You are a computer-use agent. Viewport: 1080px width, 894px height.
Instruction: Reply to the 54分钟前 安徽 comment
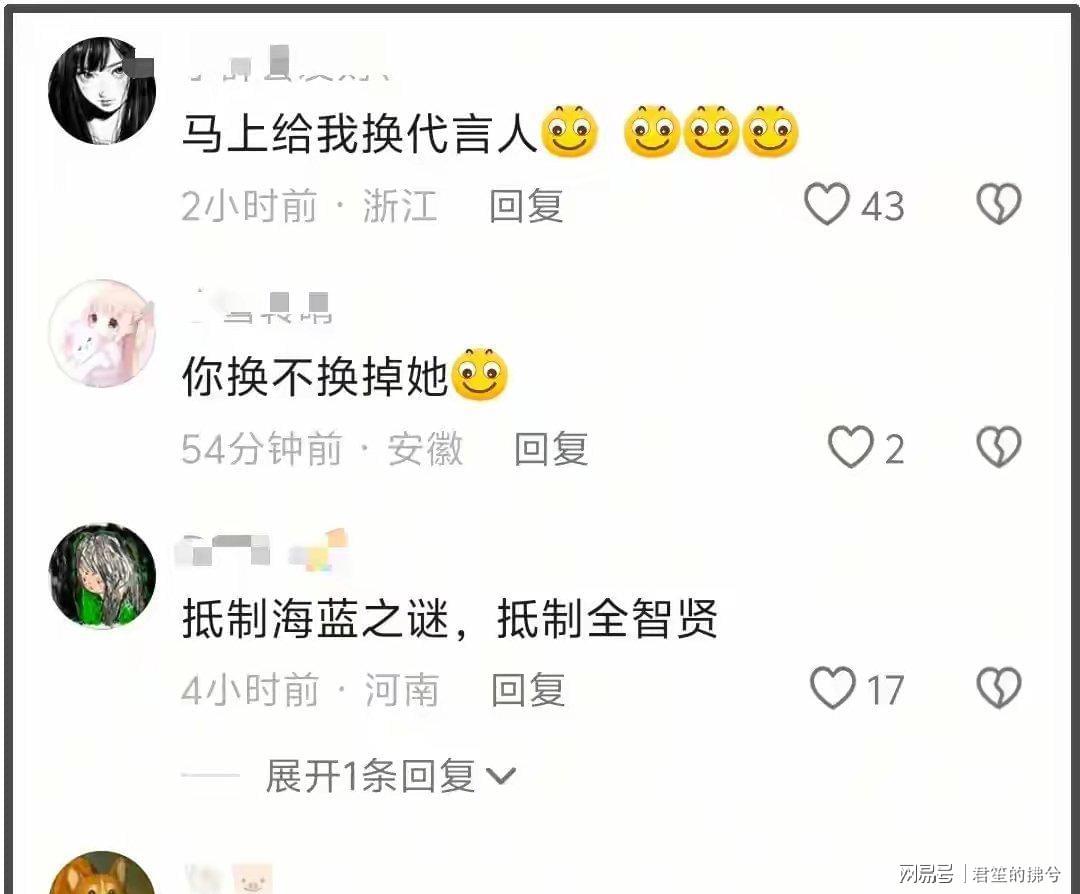552,449
